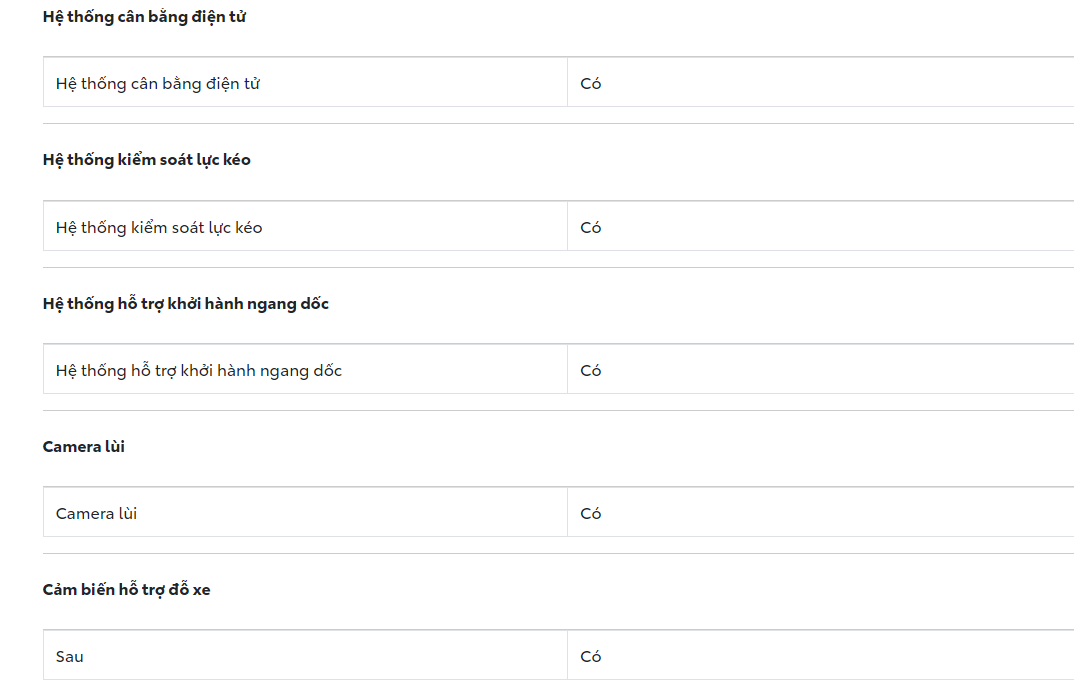Click column border between 'Sau' and 'Có' cells
Viewport: 1074px width, 687px height.
[x=567, y=657]
